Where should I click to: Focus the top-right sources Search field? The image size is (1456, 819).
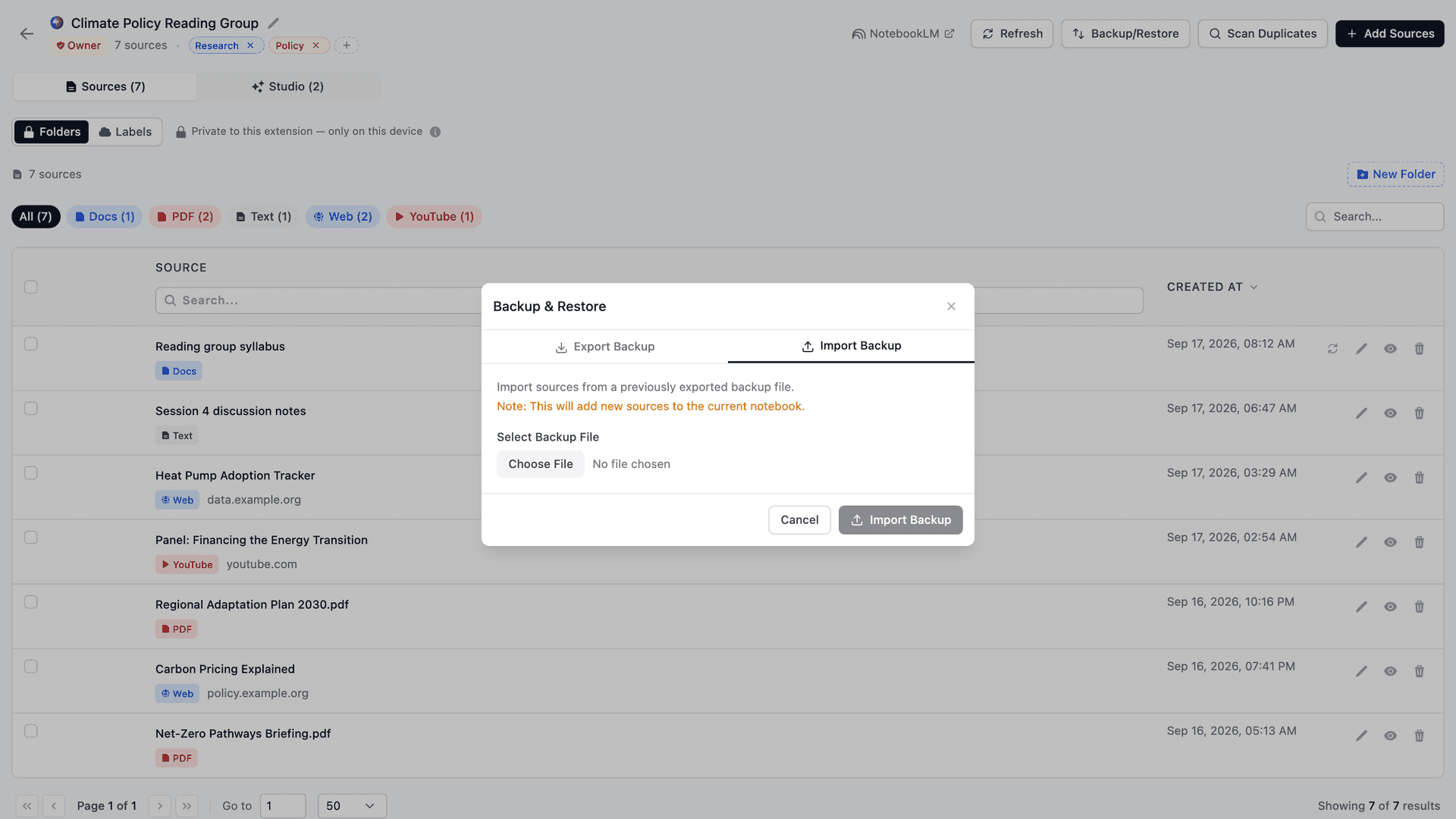pos(1374,217)
